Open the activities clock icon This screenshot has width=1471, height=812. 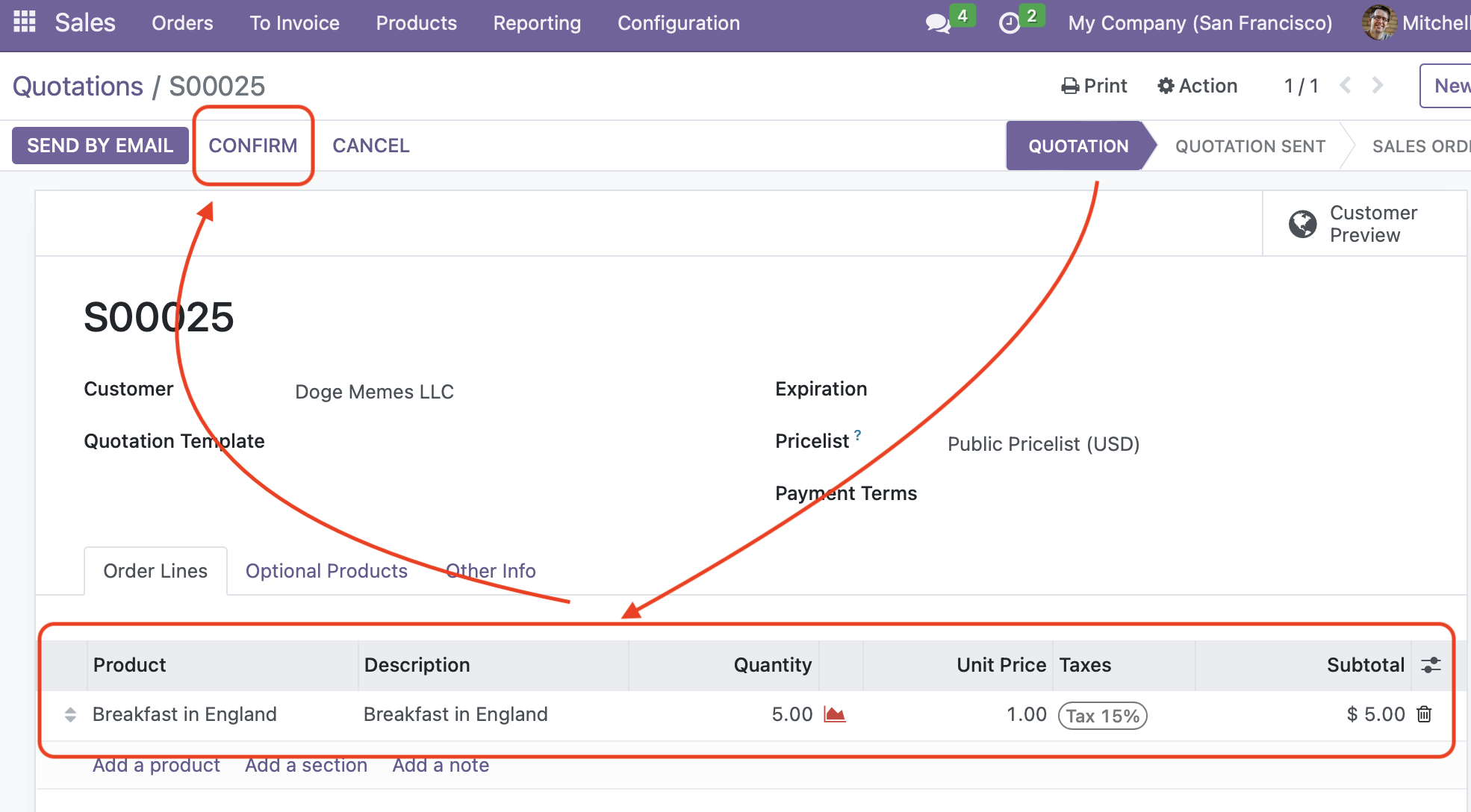(x=1009, y=23)
